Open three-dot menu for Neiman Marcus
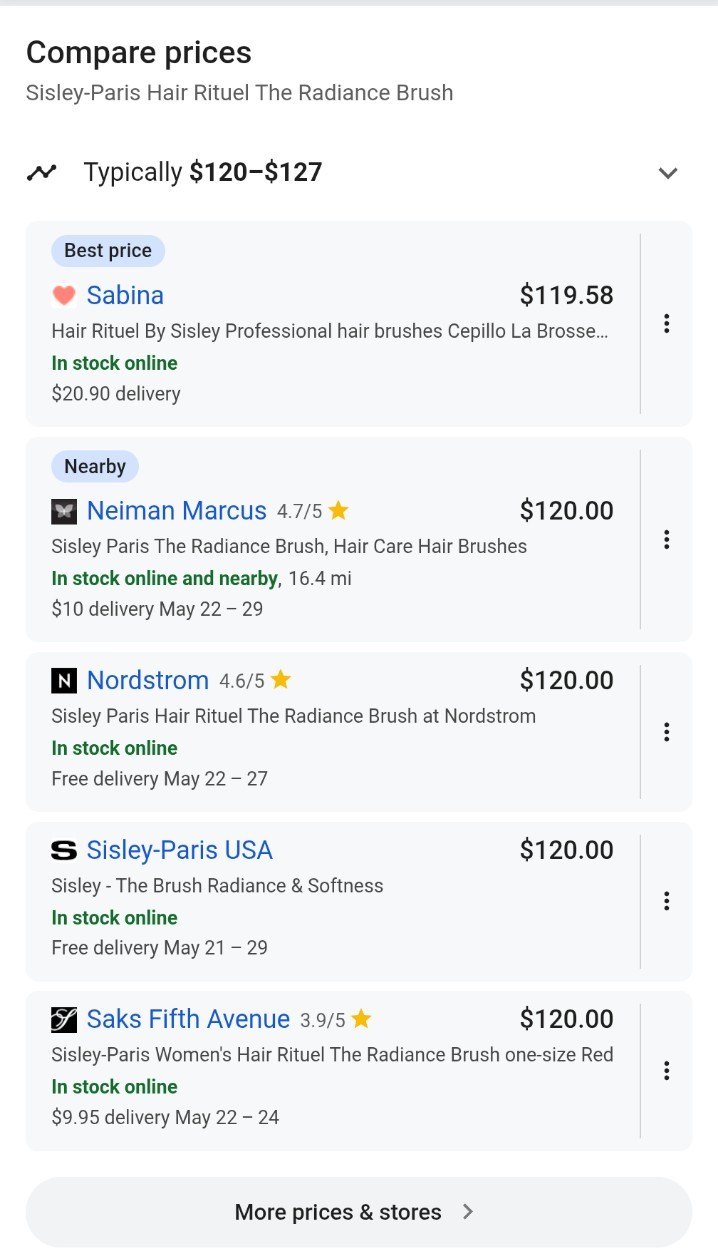 pos(666,539)
